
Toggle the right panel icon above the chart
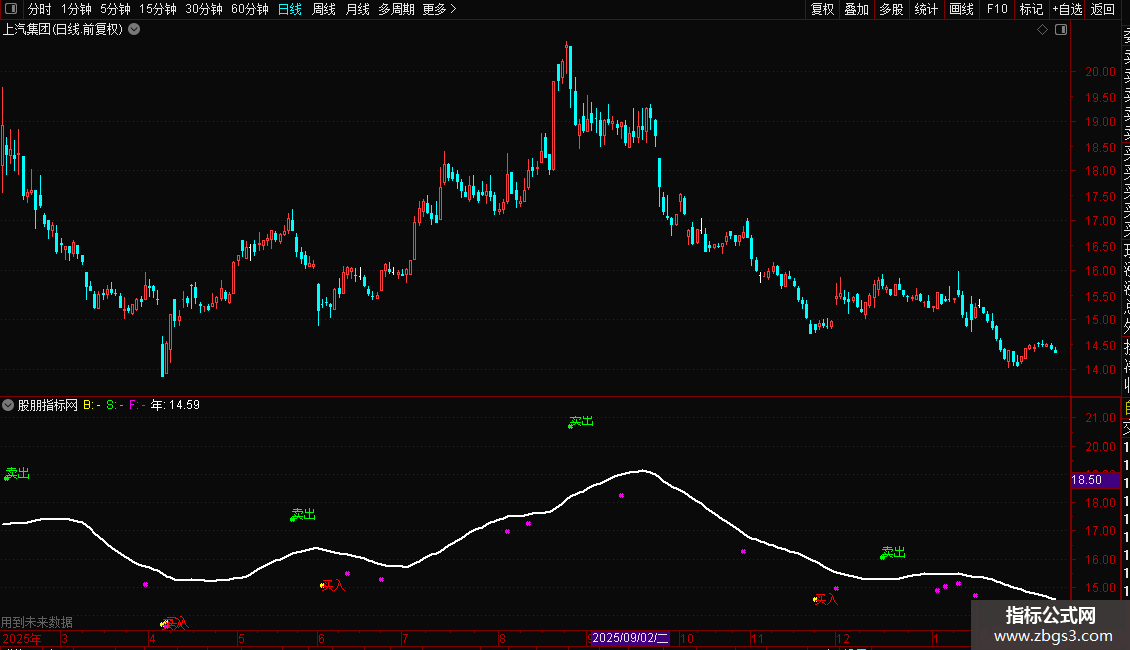[1061, 30]
